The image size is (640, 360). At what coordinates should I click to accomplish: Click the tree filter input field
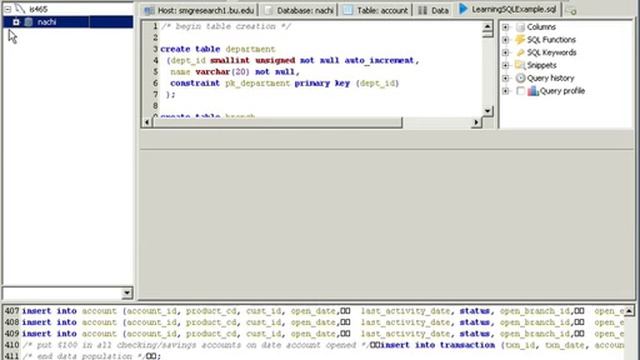[62, 293]
